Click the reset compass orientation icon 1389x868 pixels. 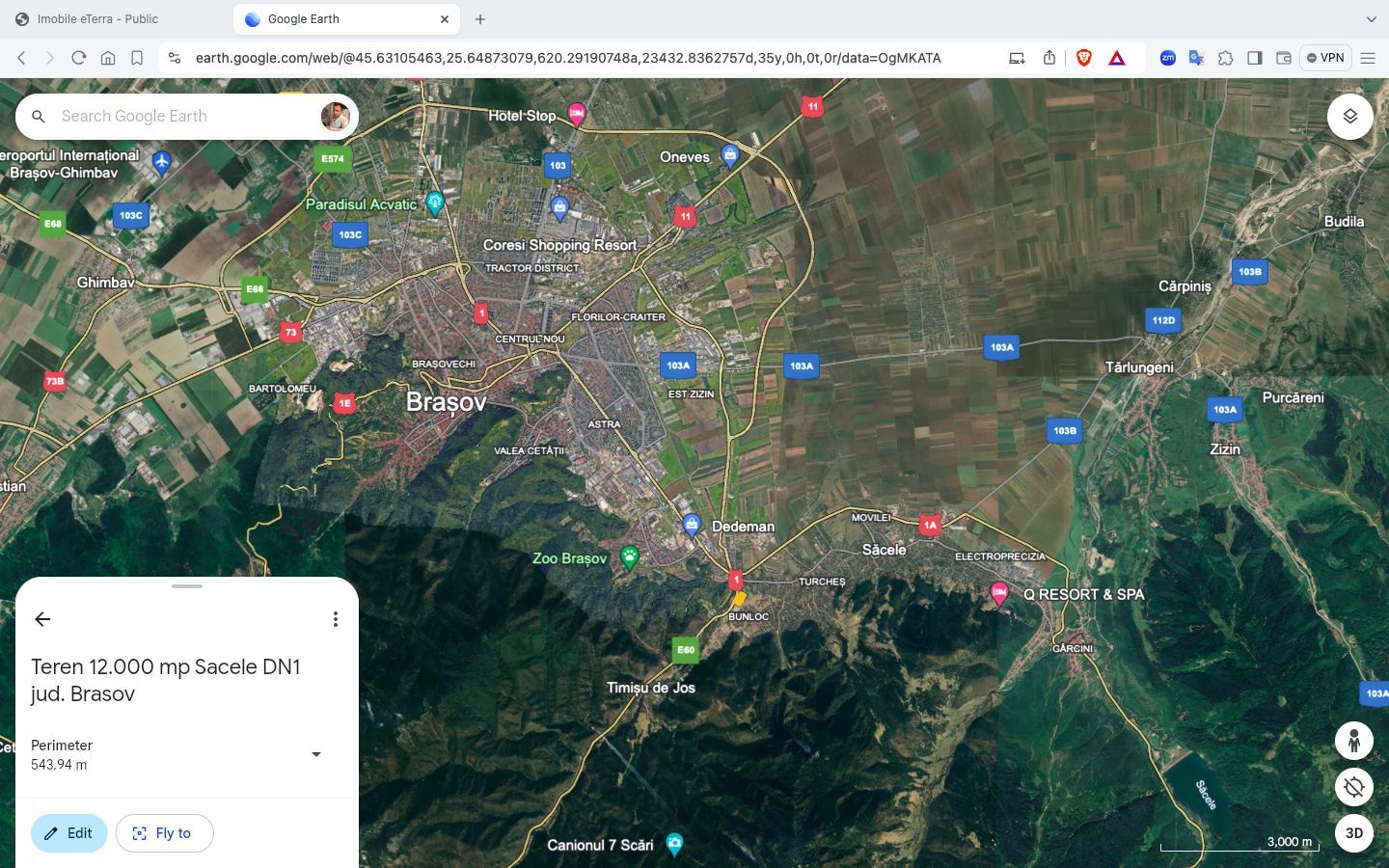coord(1353,787)
